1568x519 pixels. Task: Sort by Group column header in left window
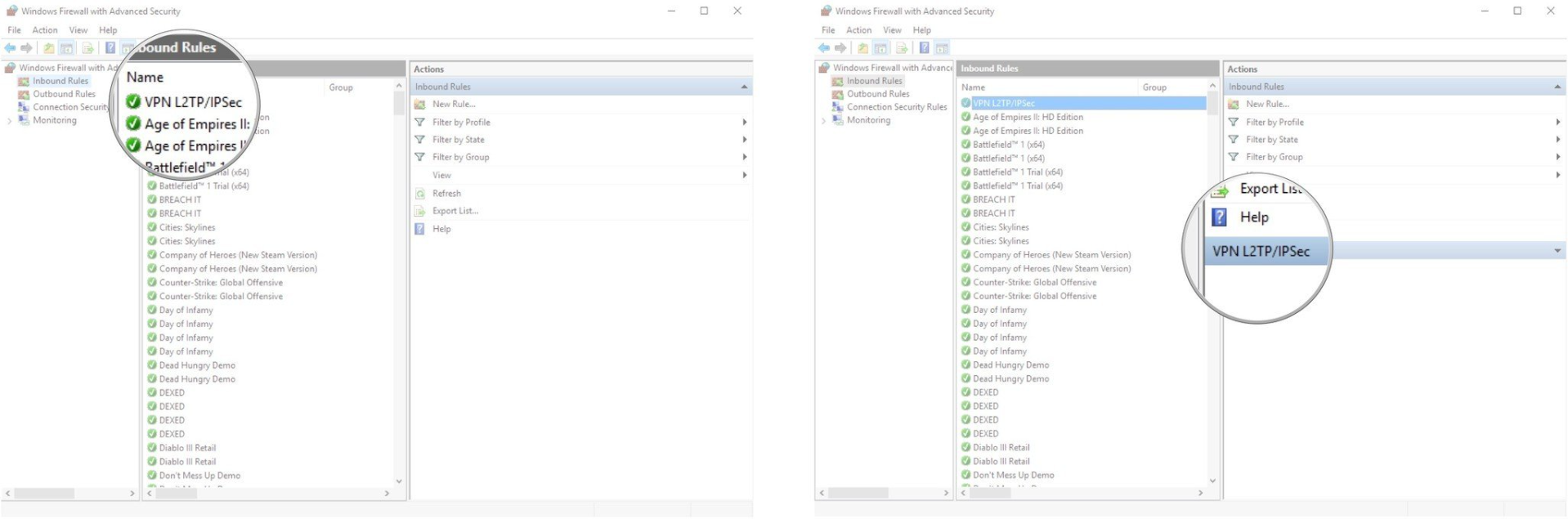click(x=341, y=87)
